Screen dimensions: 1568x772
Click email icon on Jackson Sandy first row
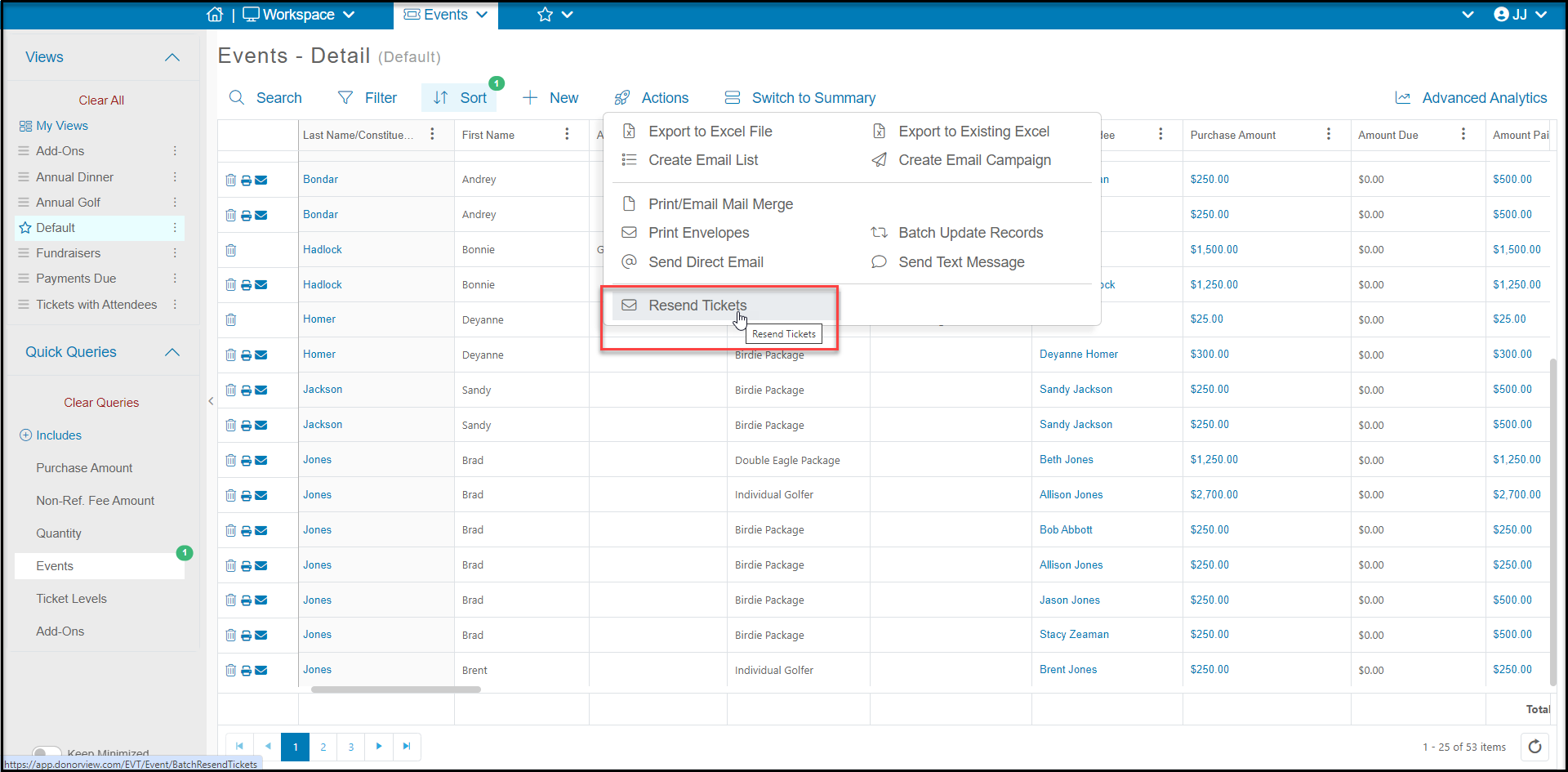point(261,390)
